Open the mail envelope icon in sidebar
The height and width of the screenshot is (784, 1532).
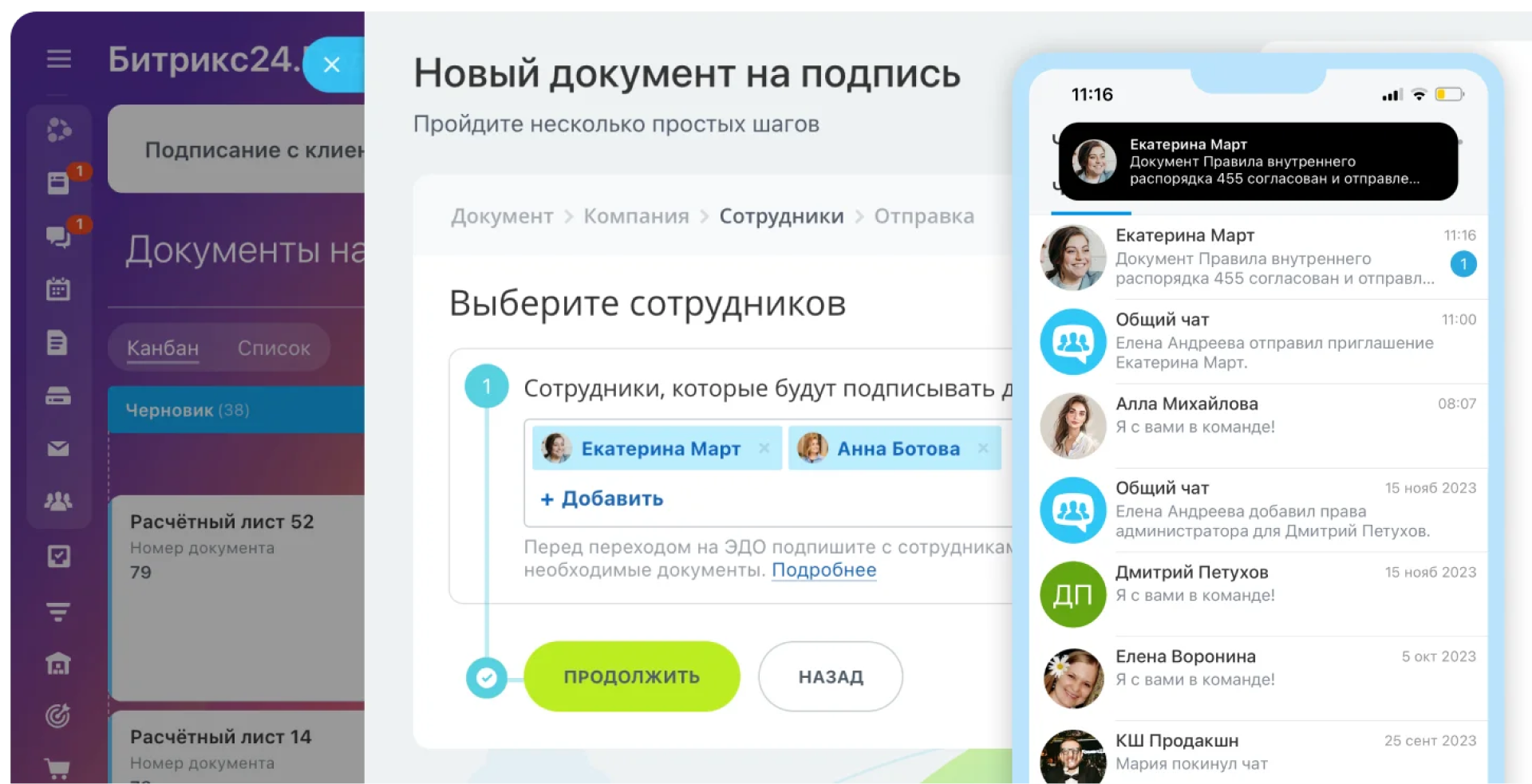click(x=58, y=449)
